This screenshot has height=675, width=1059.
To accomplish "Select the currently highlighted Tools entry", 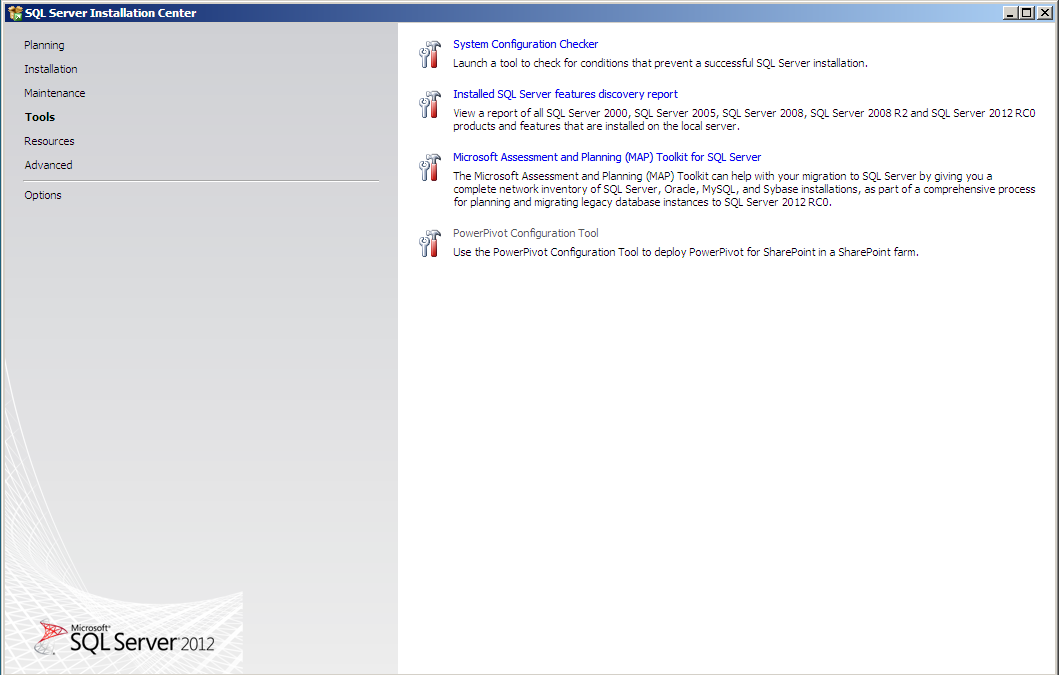I will (x=39, y=116).
